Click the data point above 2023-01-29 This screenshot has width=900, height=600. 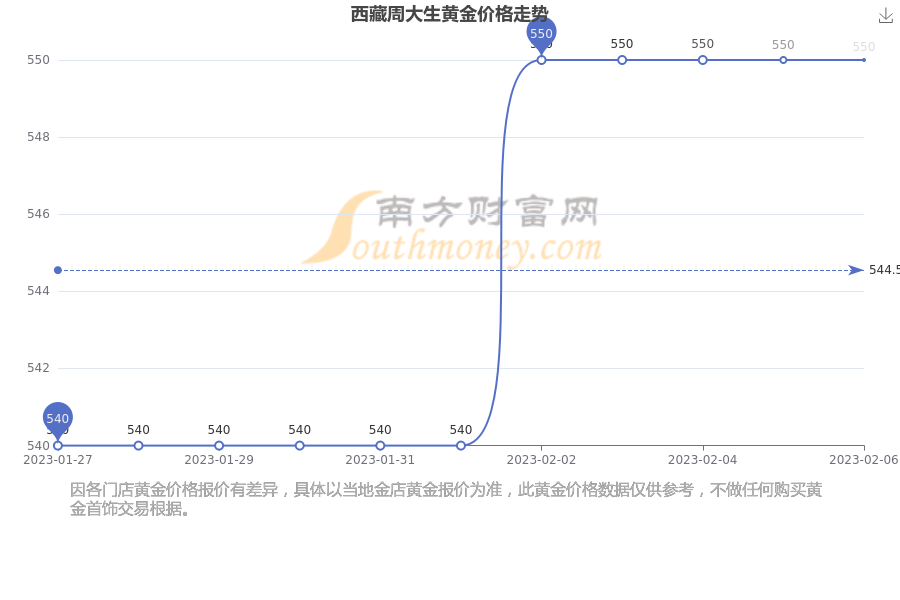[219, 446]
